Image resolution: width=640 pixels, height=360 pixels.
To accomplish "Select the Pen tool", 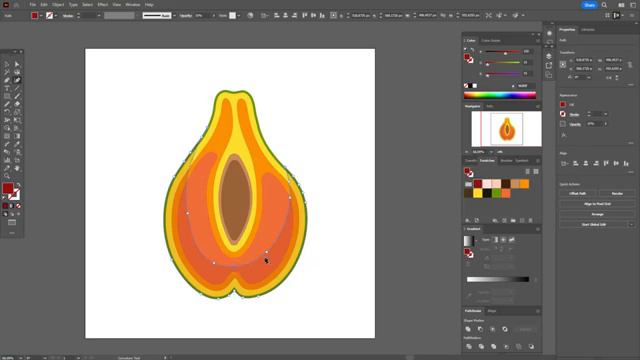I will 7,80.
